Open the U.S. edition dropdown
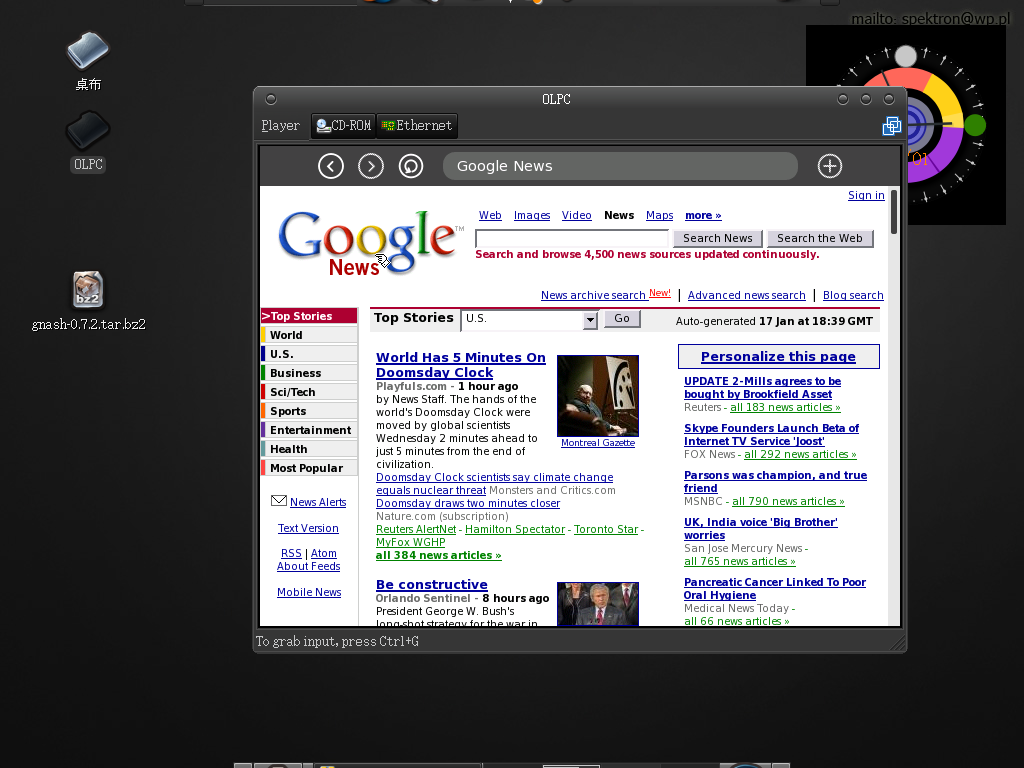The height and width of the screenshot is (768, 1024). [529, 319]
